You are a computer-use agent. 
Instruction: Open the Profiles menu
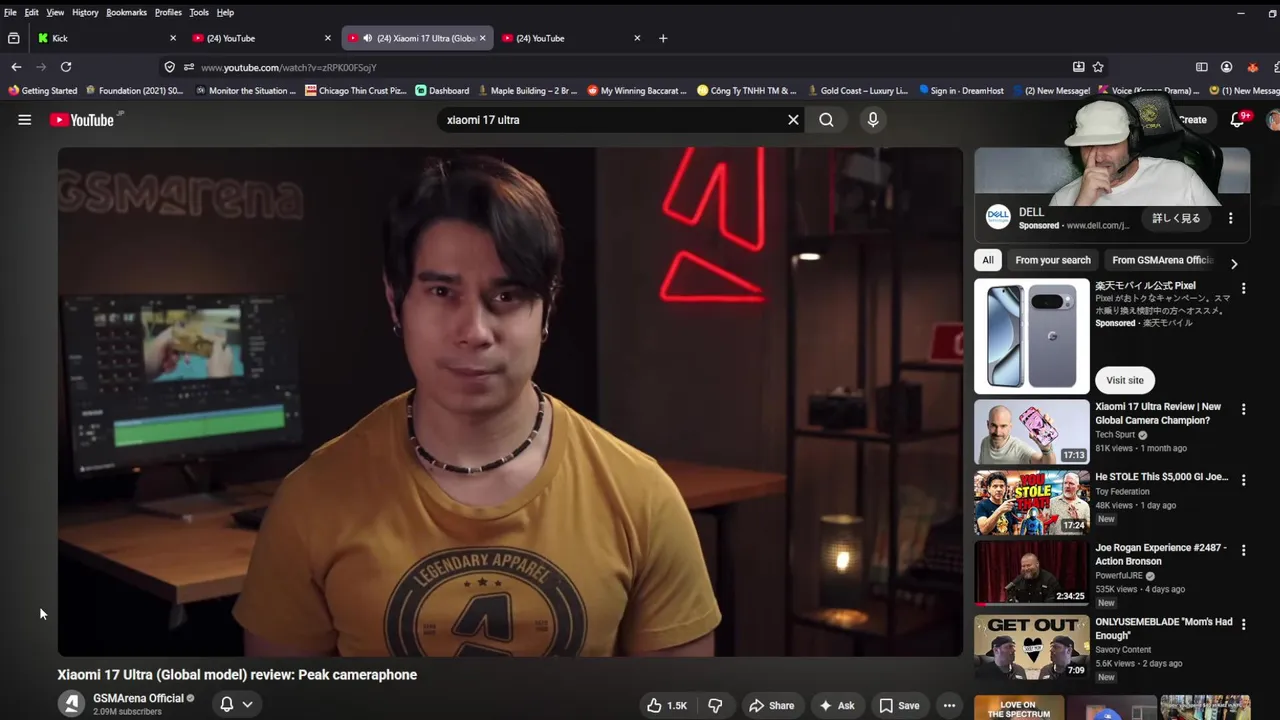168,12
